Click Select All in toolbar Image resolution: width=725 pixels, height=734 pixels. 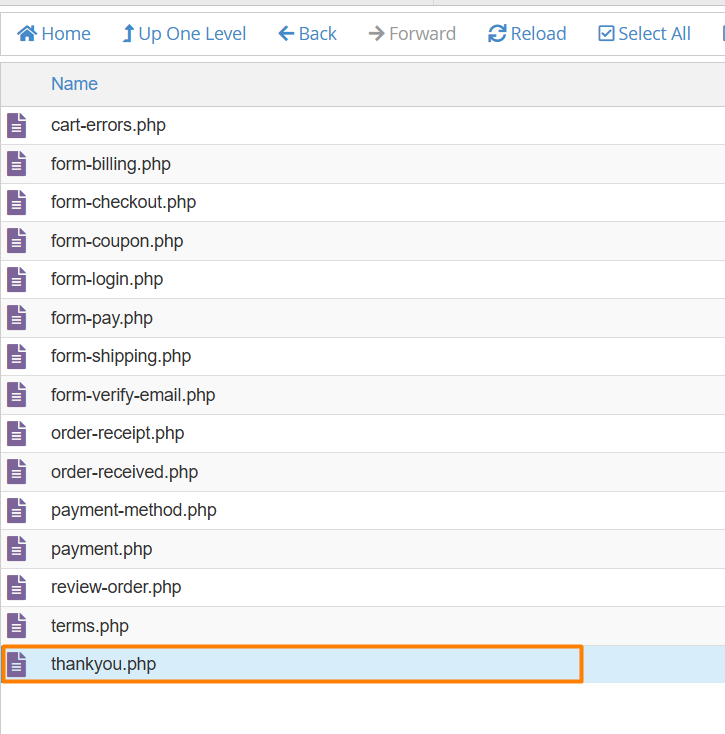click(x=644, y=34)
